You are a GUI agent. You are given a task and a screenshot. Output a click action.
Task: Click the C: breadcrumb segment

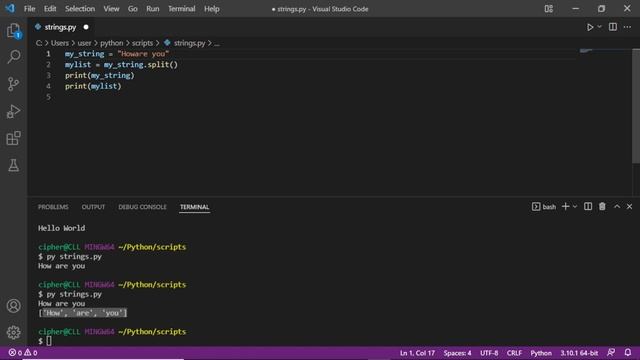point(39,43)
